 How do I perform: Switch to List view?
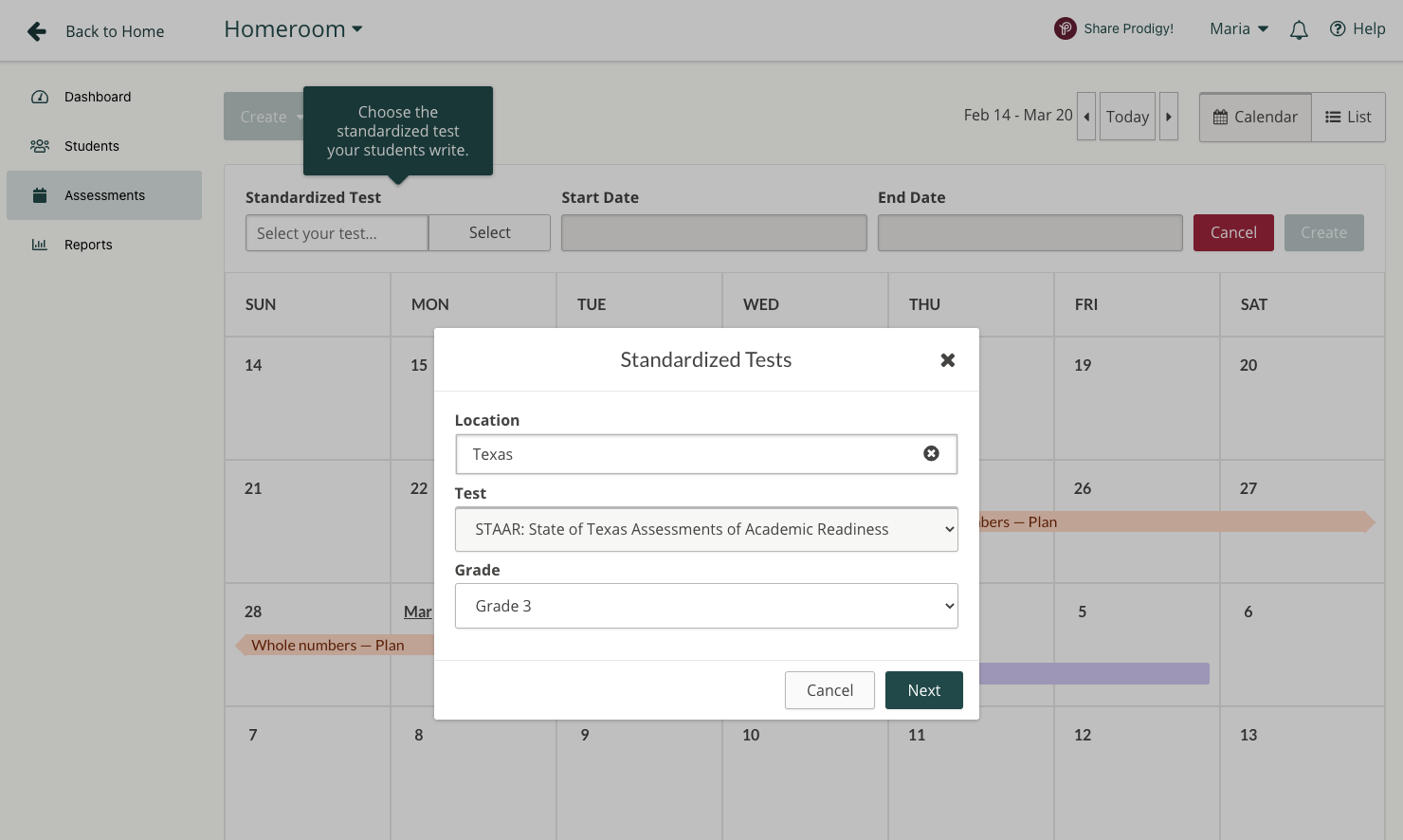tap(1348, 117)
